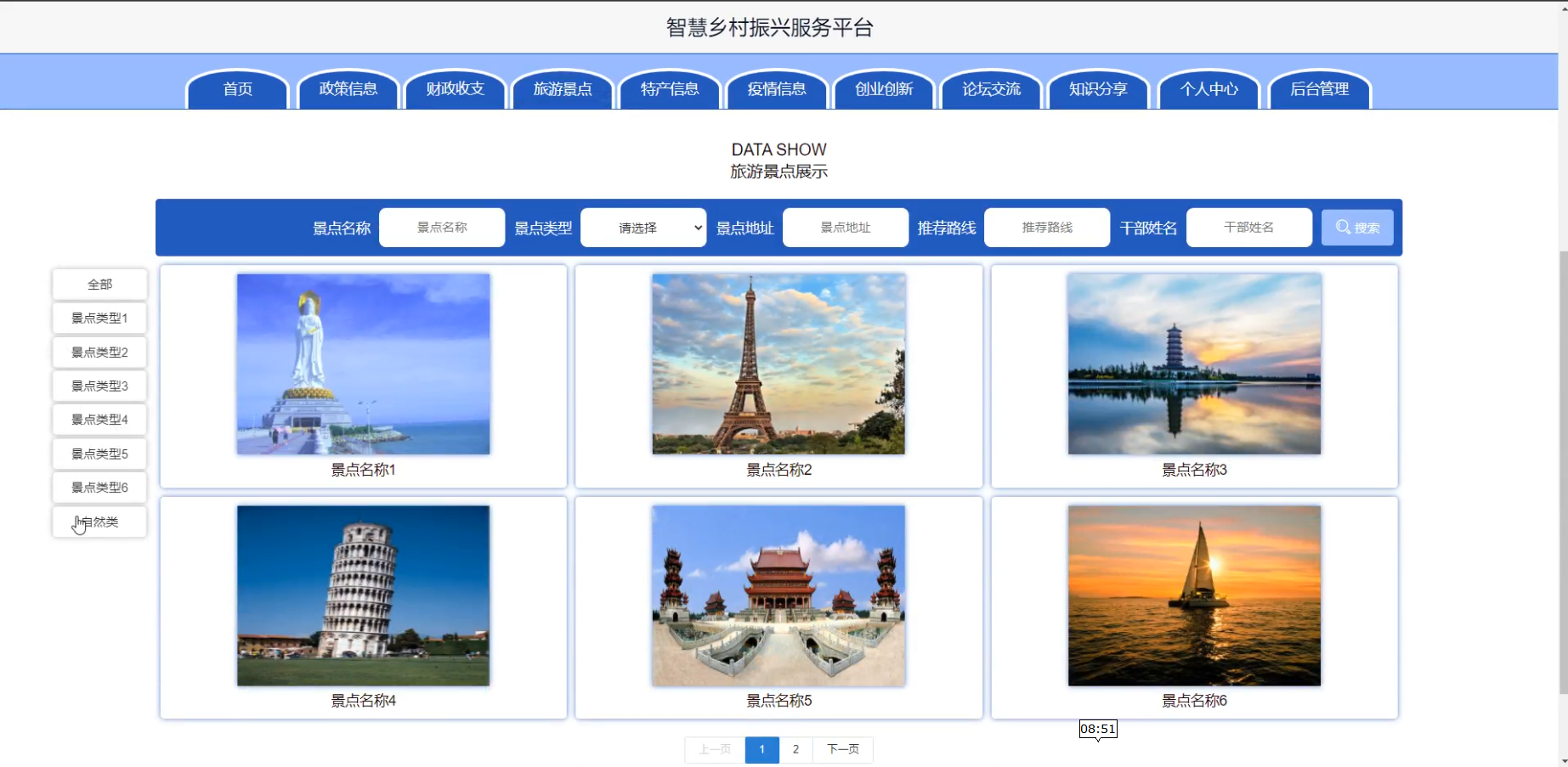Filter by 景点类型3

point(99,386)
